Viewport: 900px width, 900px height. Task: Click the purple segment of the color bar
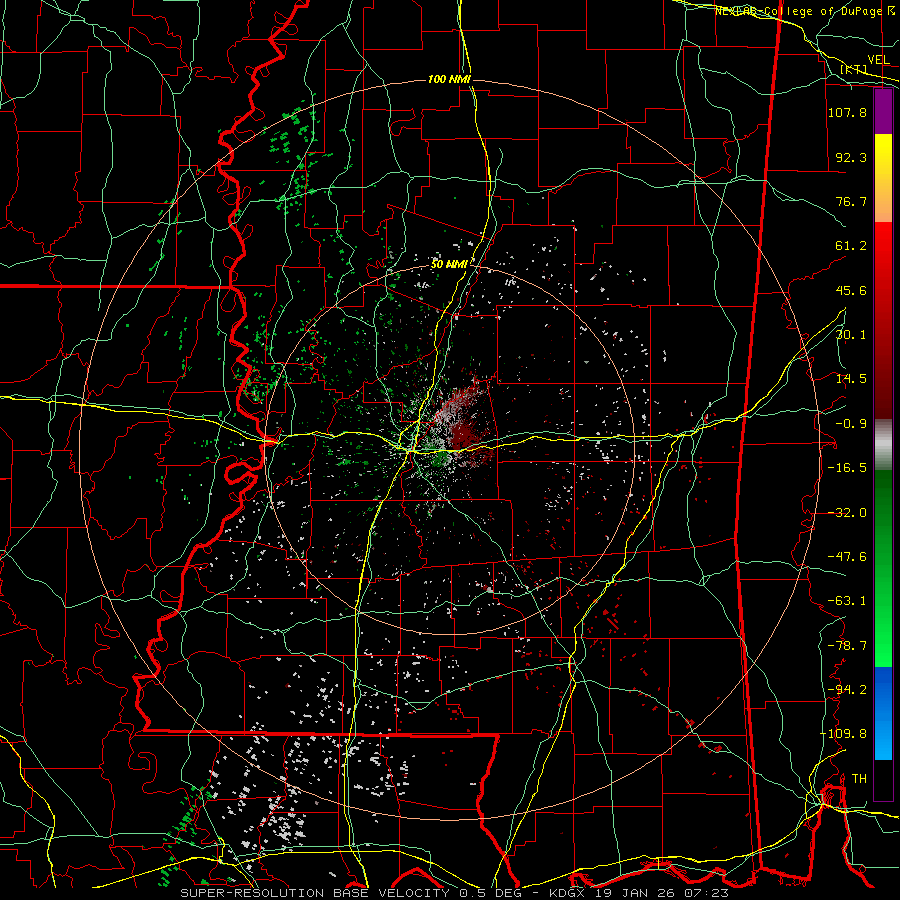[883, 112]
